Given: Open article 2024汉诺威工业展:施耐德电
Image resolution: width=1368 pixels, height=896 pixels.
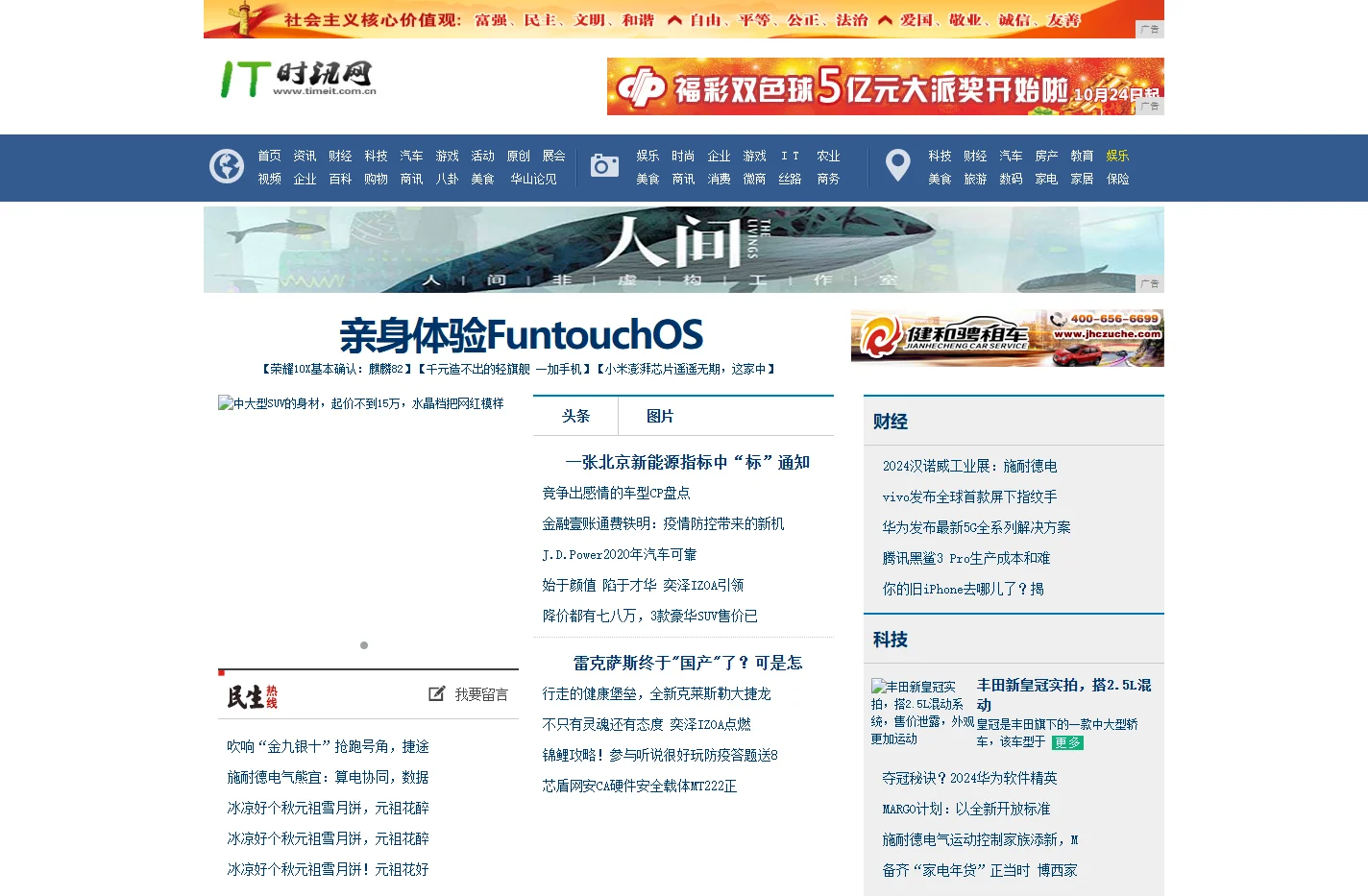Looking at the screenshot, I should pos(969,466).
